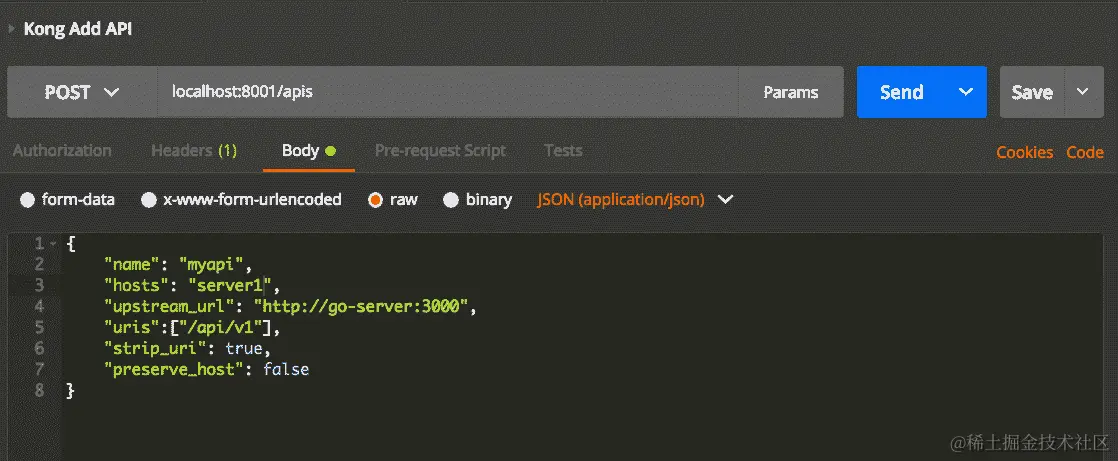This screenshot has width=1118, height=461.
Task: Click the "name": "myapi" line
Action: click(178, 264)
